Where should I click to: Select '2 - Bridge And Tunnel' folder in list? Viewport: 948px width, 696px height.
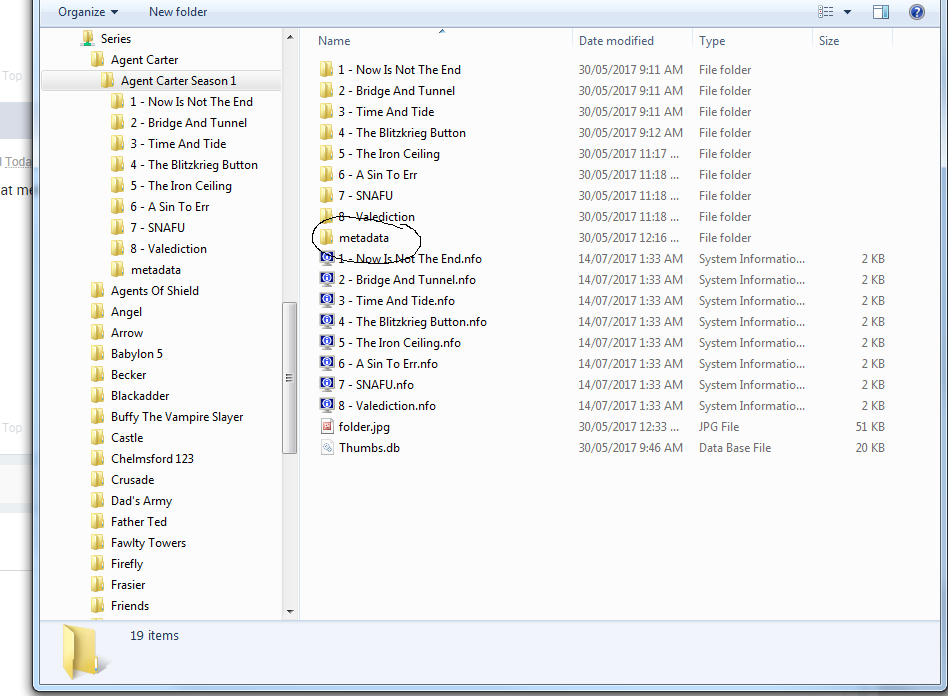[x=396, y=91]
